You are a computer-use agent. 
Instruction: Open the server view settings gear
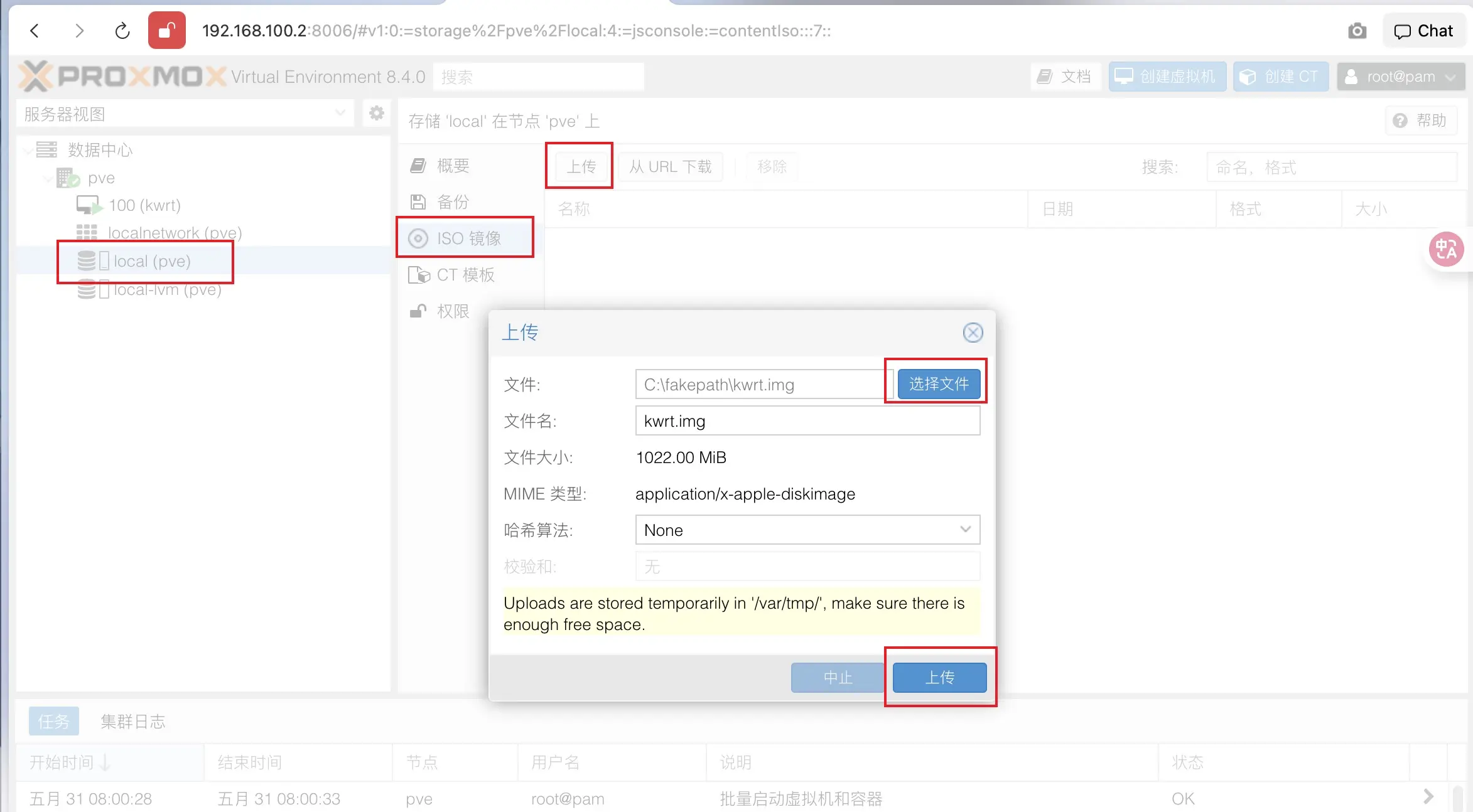(376, 114)
